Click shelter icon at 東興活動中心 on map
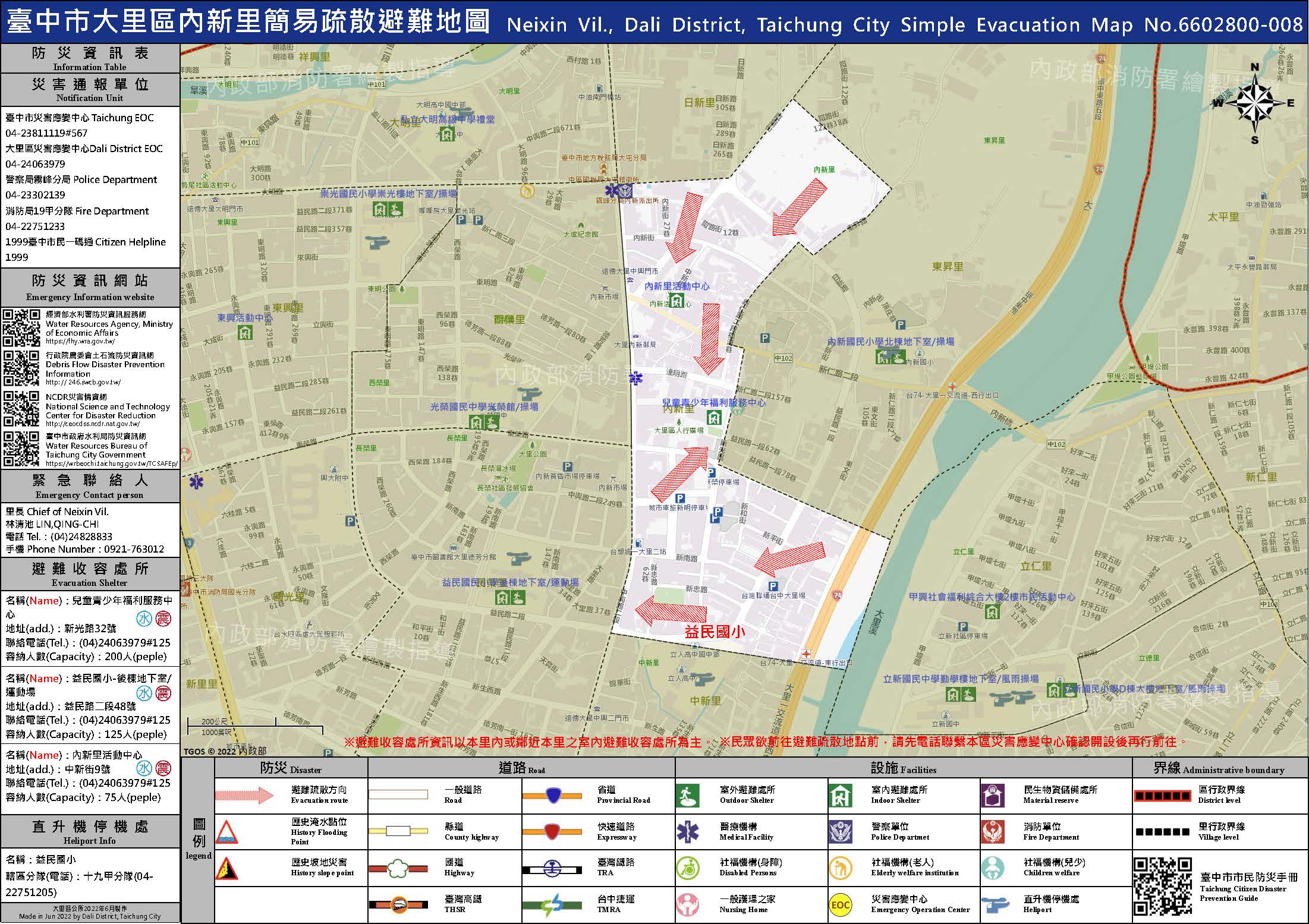 245,332
